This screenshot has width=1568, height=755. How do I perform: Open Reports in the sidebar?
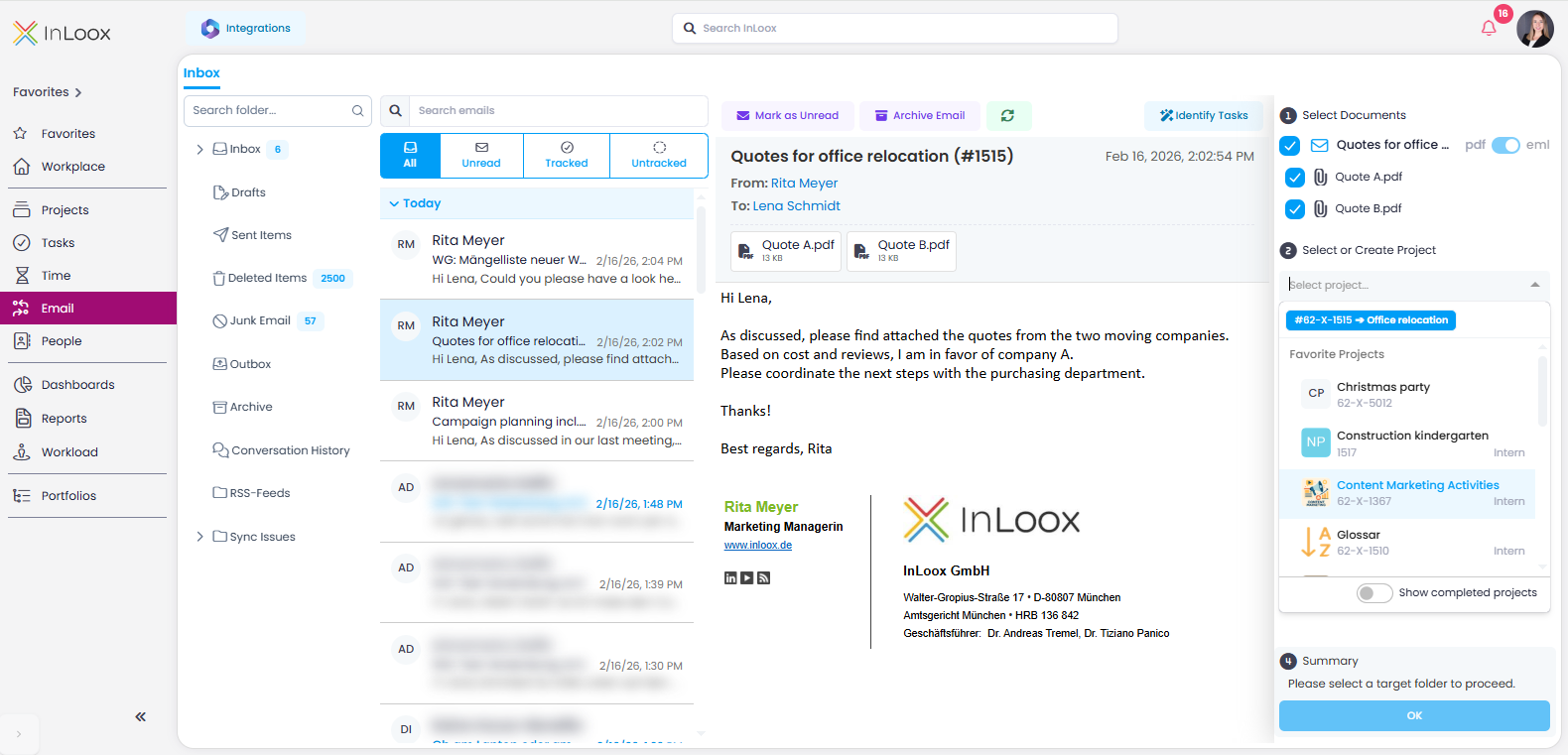[64, 419]
